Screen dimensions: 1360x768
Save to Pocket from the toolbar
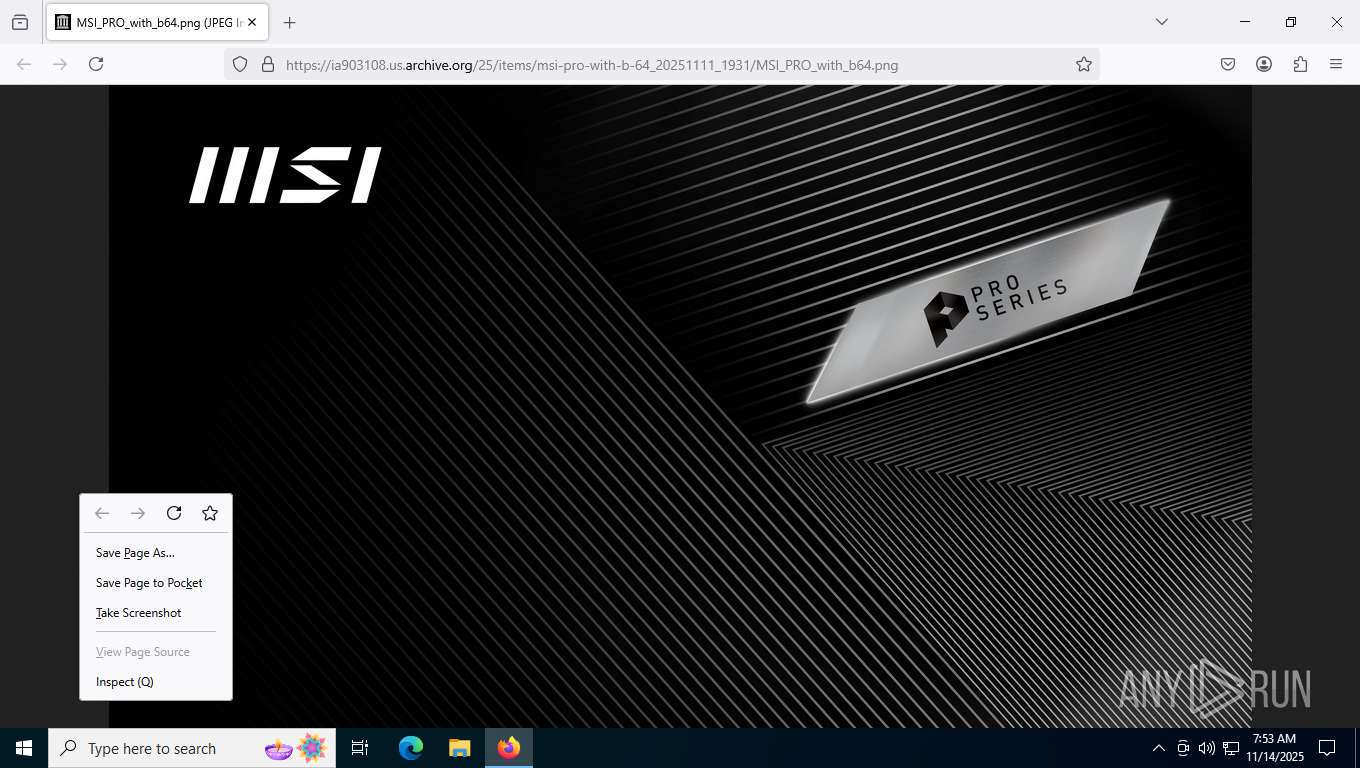click(1228, 64)
